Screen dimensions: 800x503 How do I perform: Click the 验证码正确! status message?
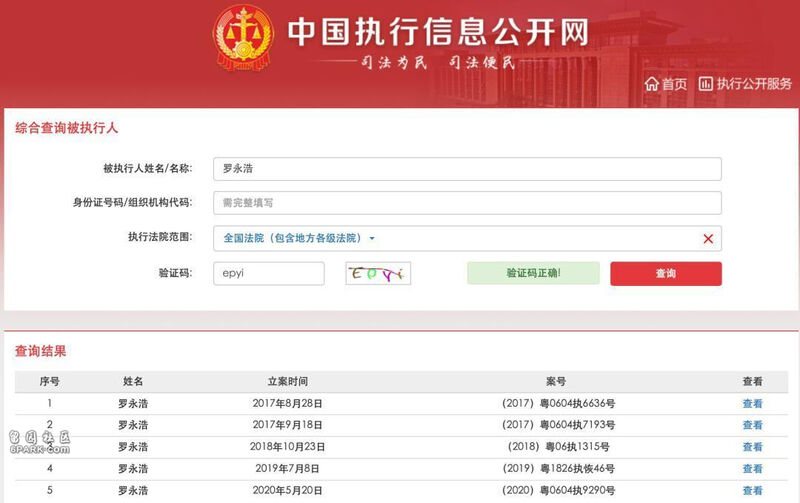[533, 273]
